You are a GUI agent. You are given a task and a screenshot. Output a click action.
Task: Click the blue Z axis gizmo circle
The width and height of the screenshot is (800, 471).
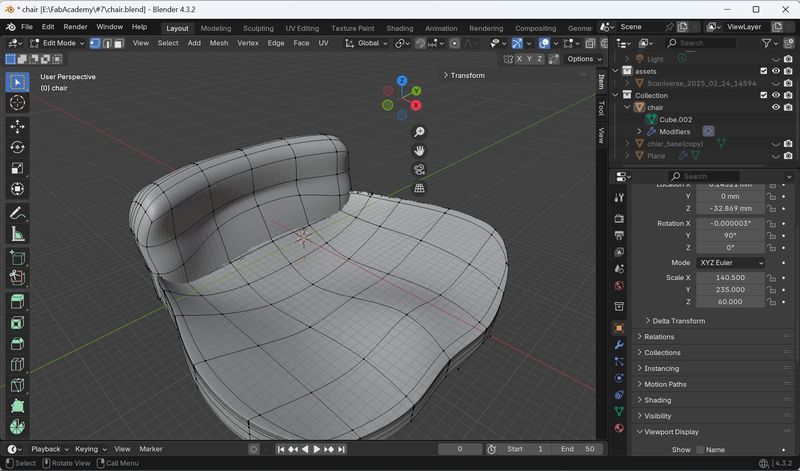click(x=402, y=81)
